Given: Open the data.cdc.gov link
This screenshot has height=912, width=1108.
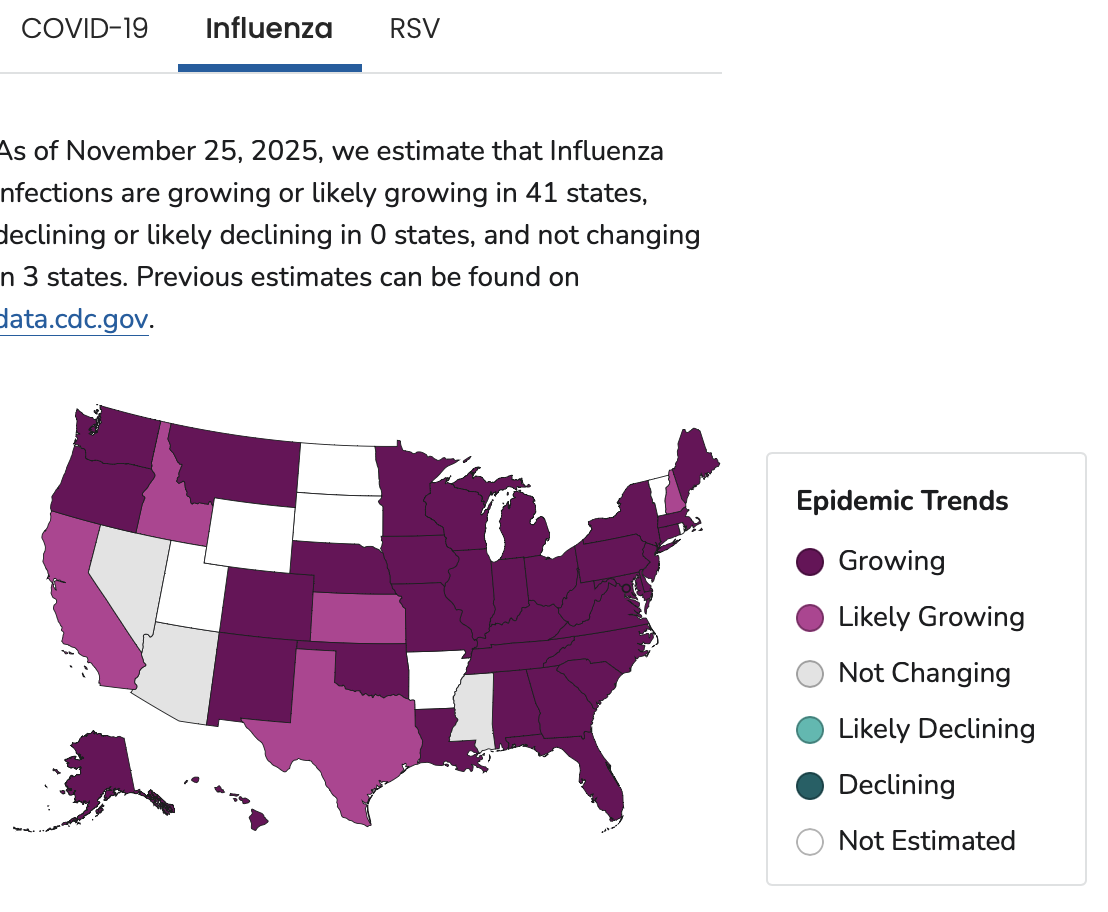Looking at the screenshot, I should point(74,320).
